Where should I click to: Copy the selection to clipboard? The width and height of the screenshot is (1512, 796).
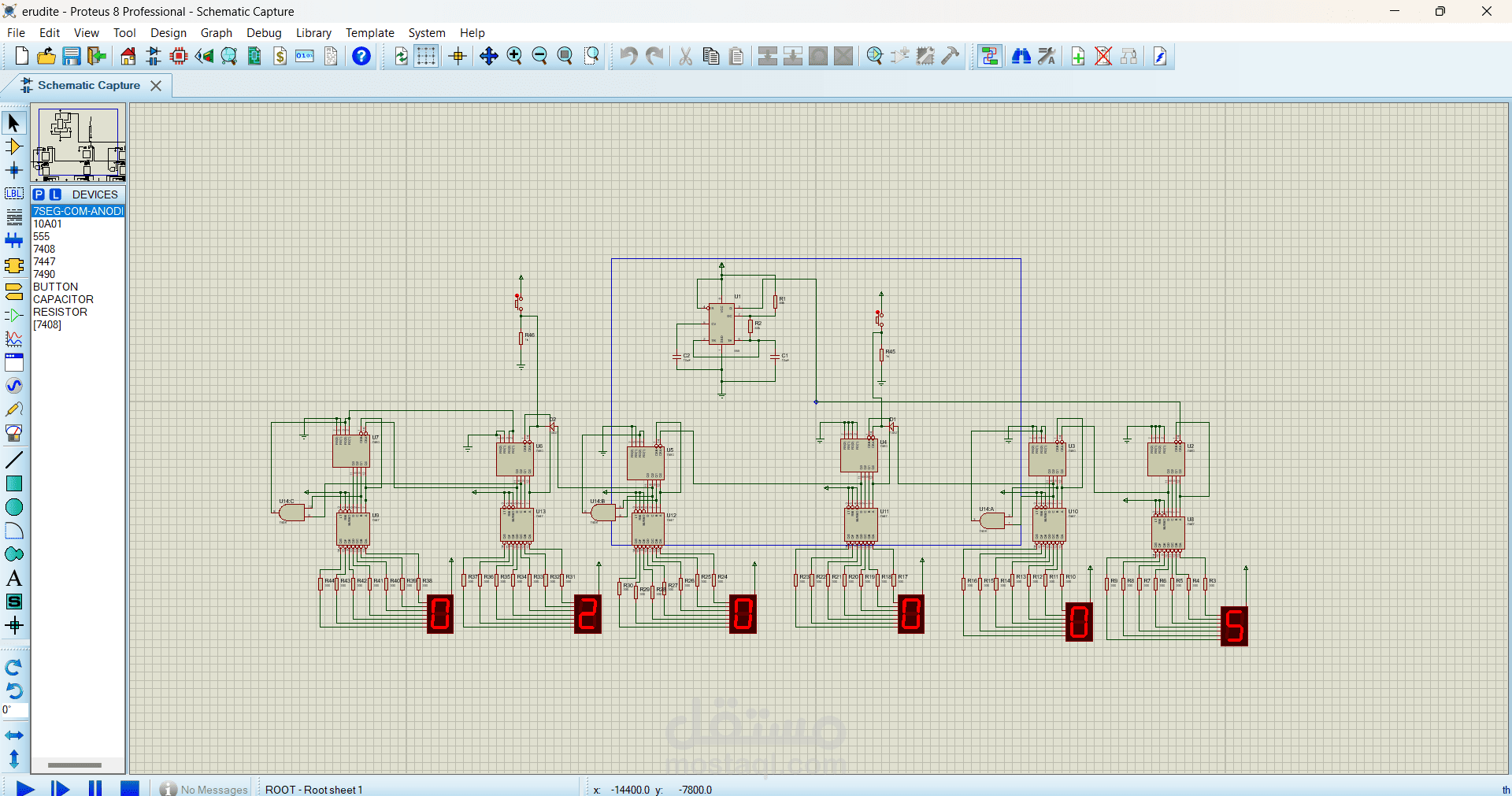click(x=711, y=56)
